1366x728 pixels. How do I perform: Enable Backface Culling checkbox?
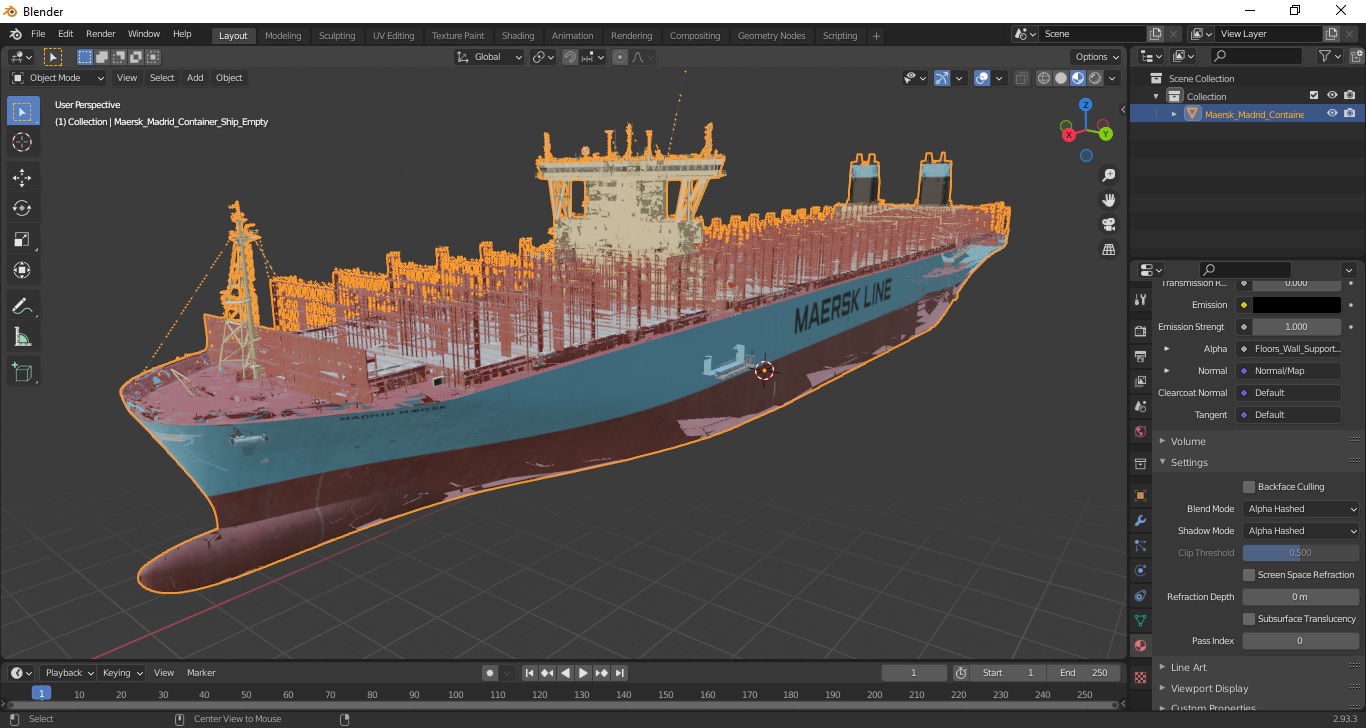point(1249,487)
